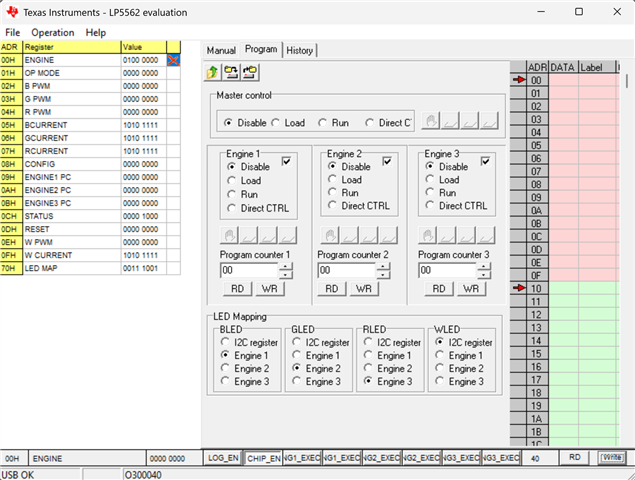Screen dimensions: 635x480
Task: Toggle the Engine 1 checkbox
Action: [x=286, y=161]
